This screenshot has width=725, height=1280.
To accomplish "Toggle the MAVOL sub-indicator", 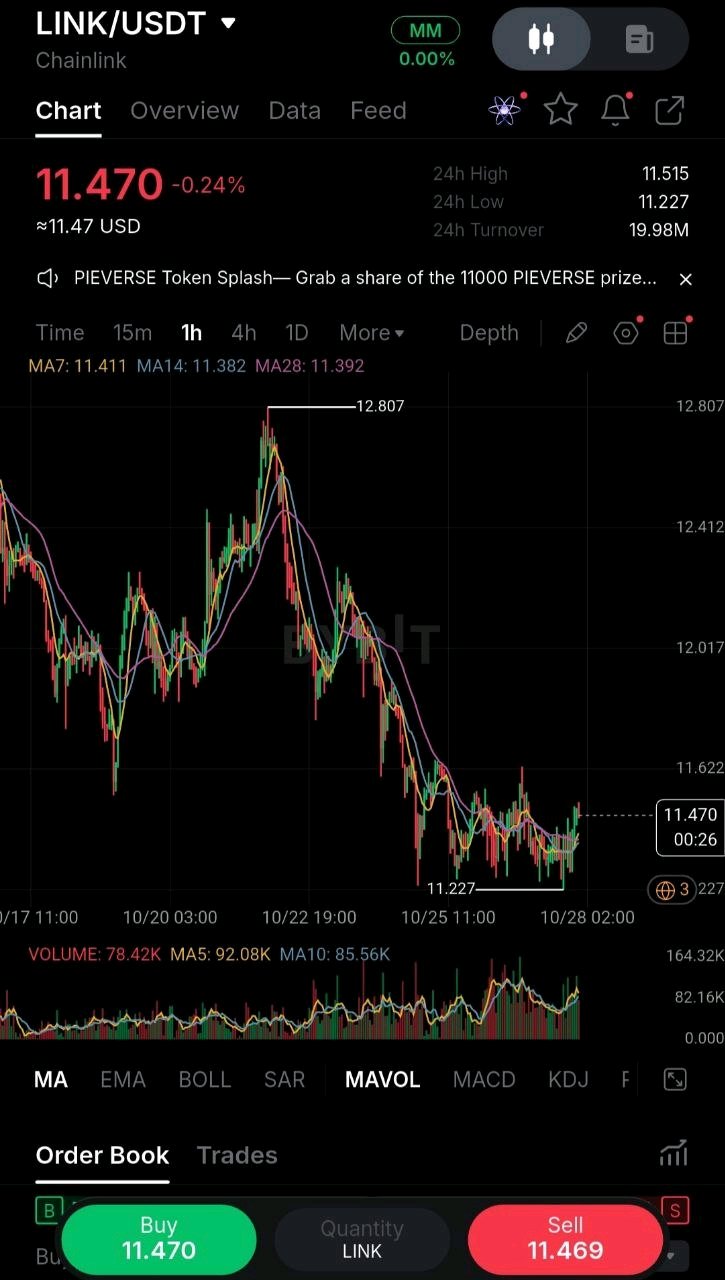I will 383,1080.
